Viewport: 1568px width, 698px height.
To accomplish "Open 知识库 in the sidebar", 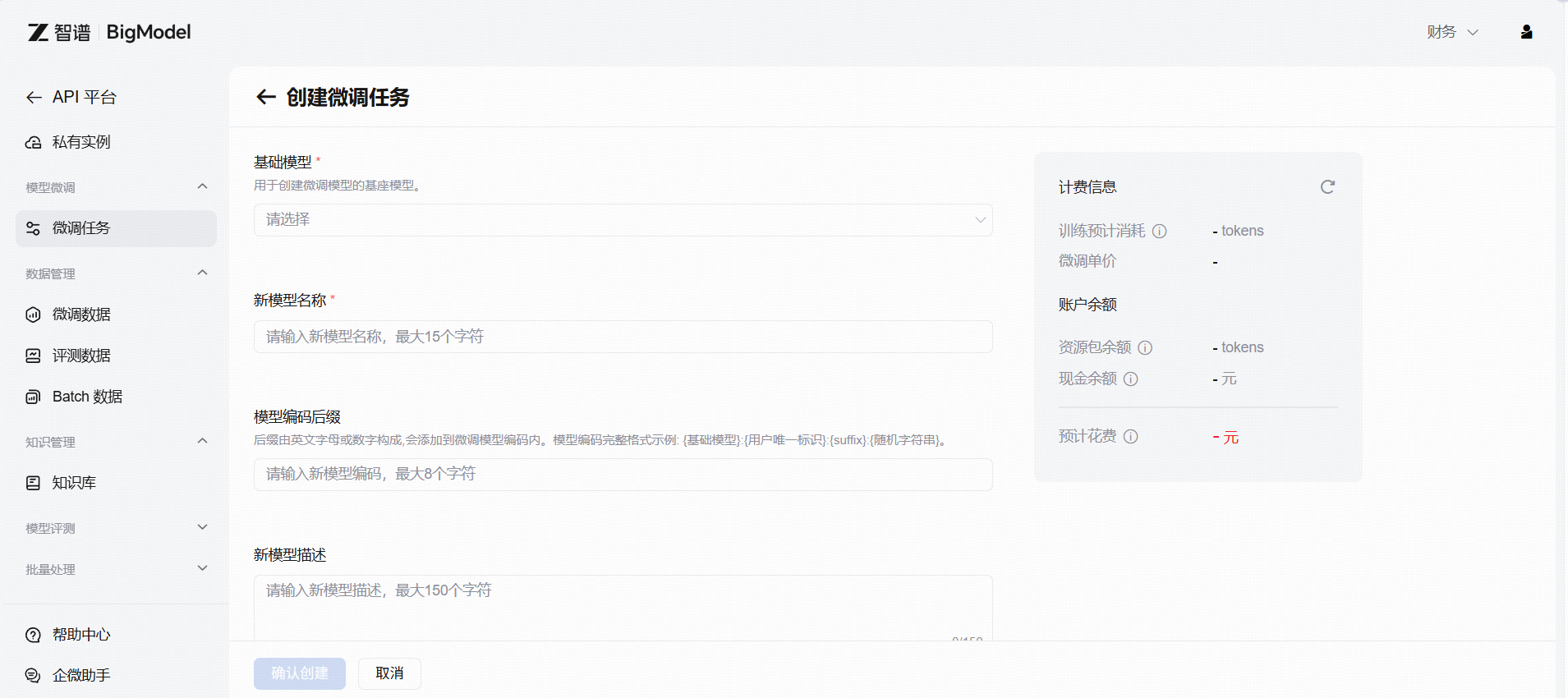I will coord(74,483).
